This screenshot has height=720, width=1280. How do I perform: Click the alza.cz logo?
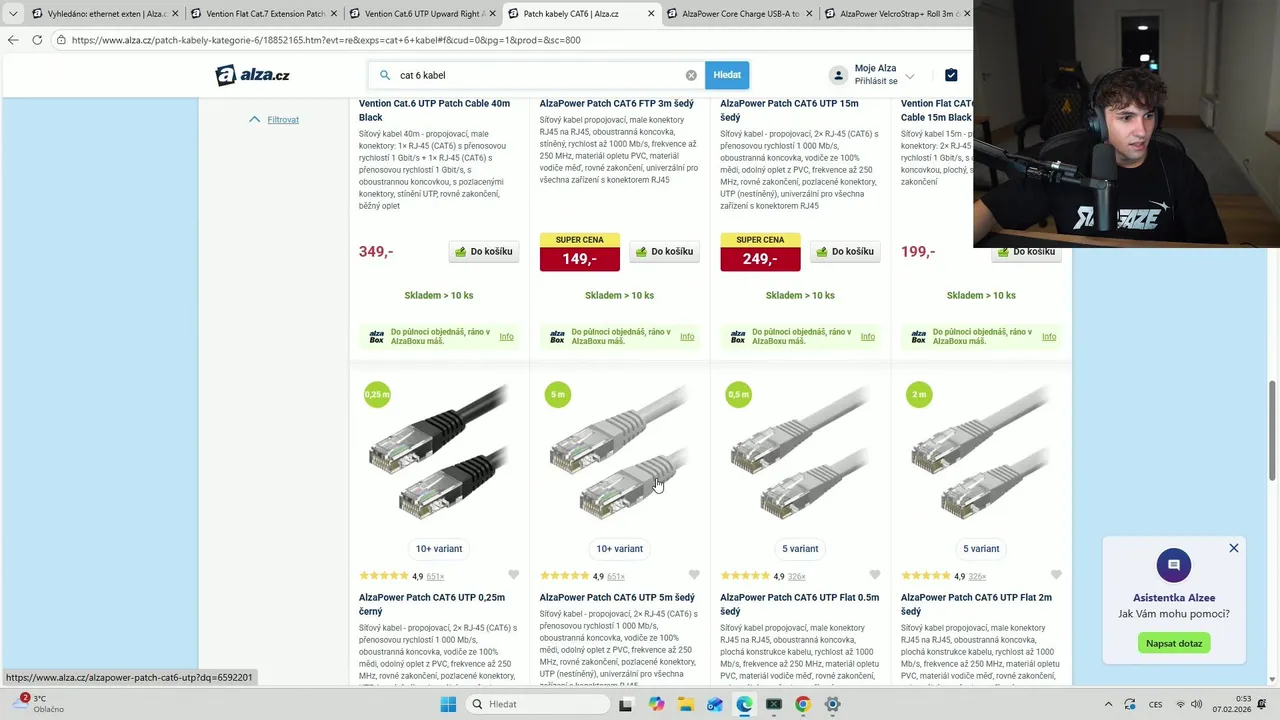[x=253, y=75]
